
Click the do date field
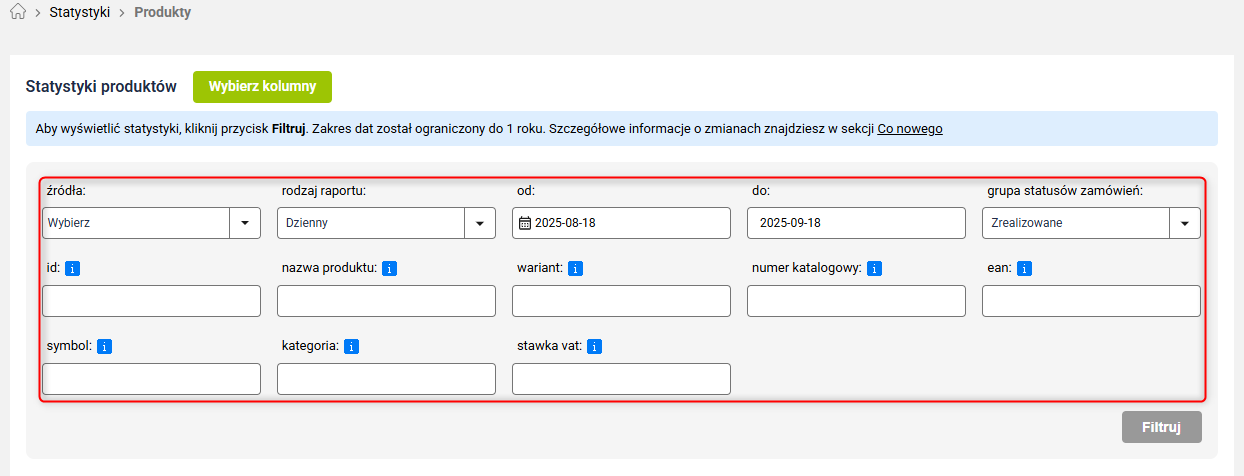pos(856,223)
